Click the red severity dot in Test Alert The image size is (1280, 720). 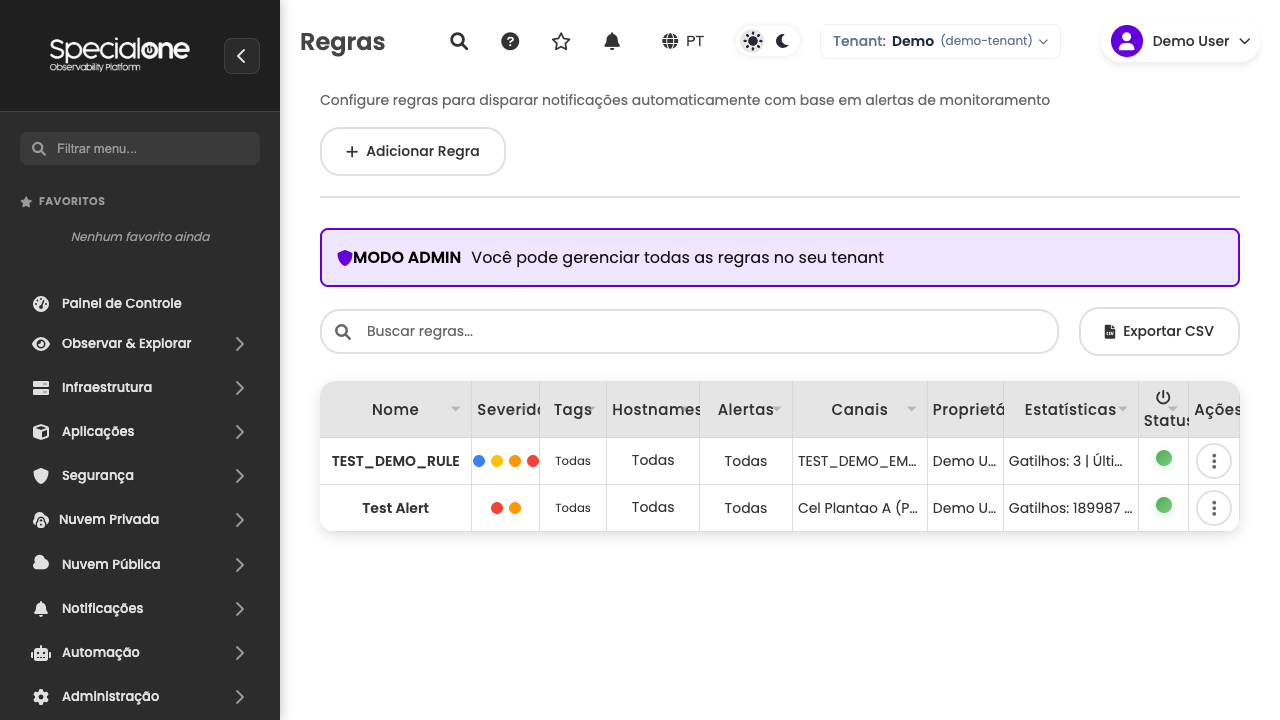coord(497,508)
